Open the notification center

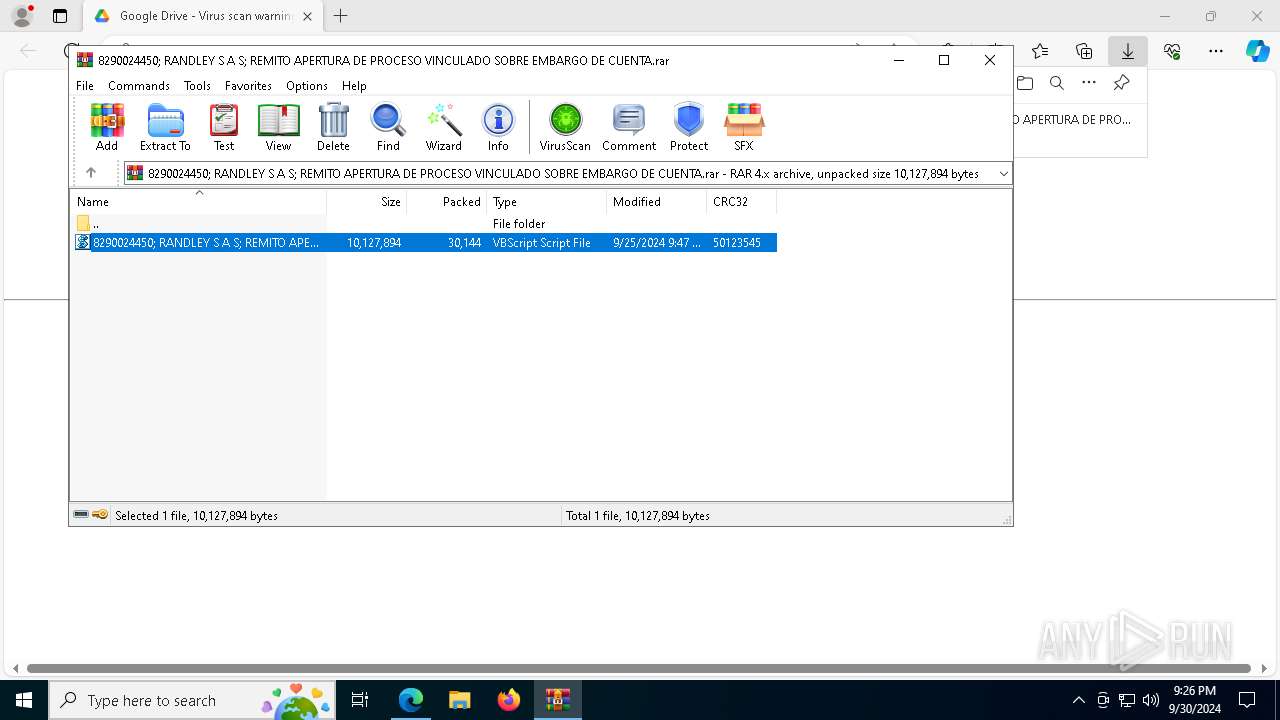pos(1247,700)
